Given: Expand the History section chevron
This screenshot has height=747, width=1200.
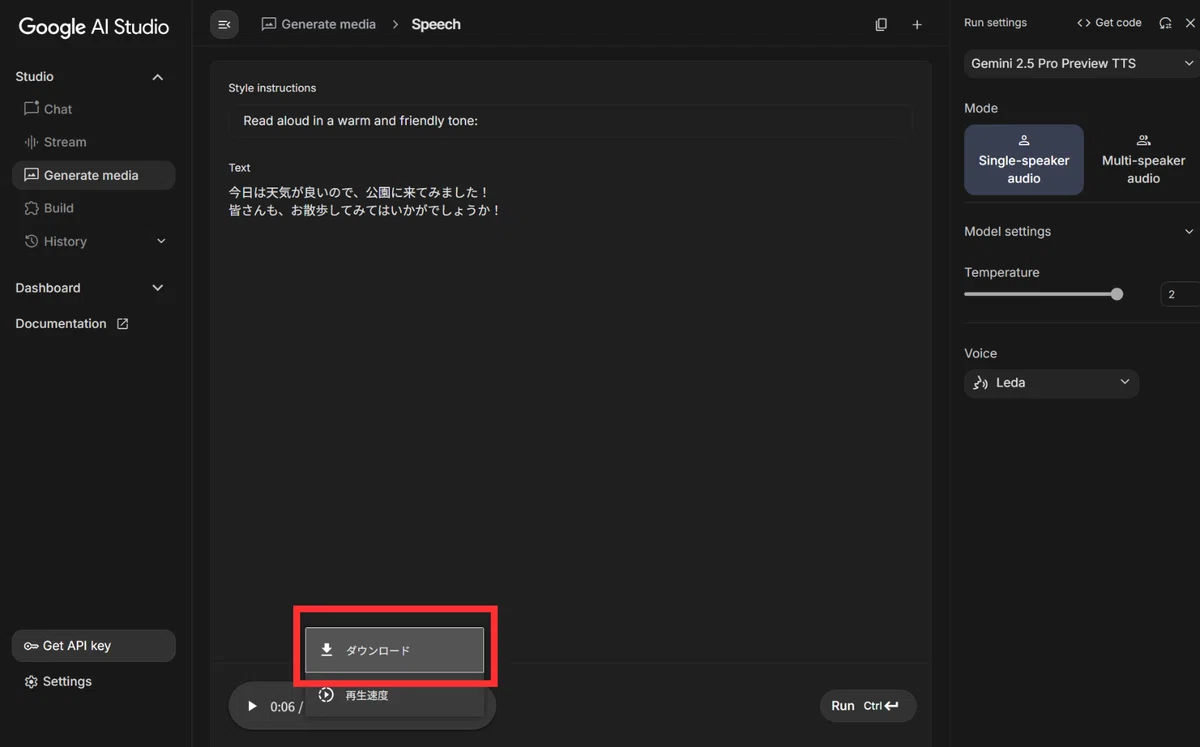Looking at the screenshot, I should 161,241.
